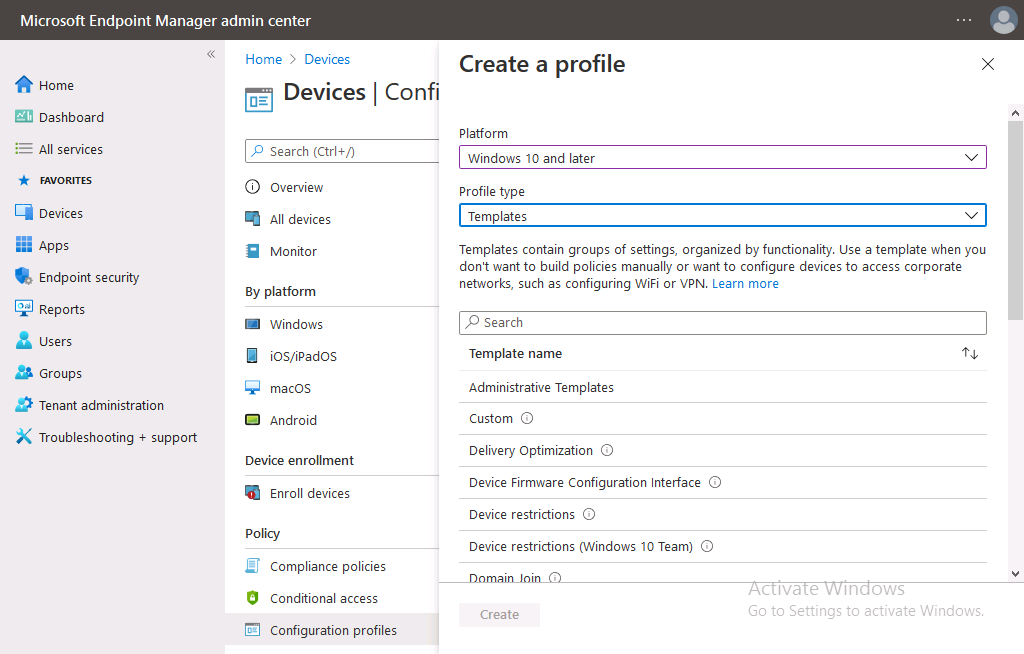Click the All devices icon
This screenshot has height=654, width=1024.
[x=253, y=218]
